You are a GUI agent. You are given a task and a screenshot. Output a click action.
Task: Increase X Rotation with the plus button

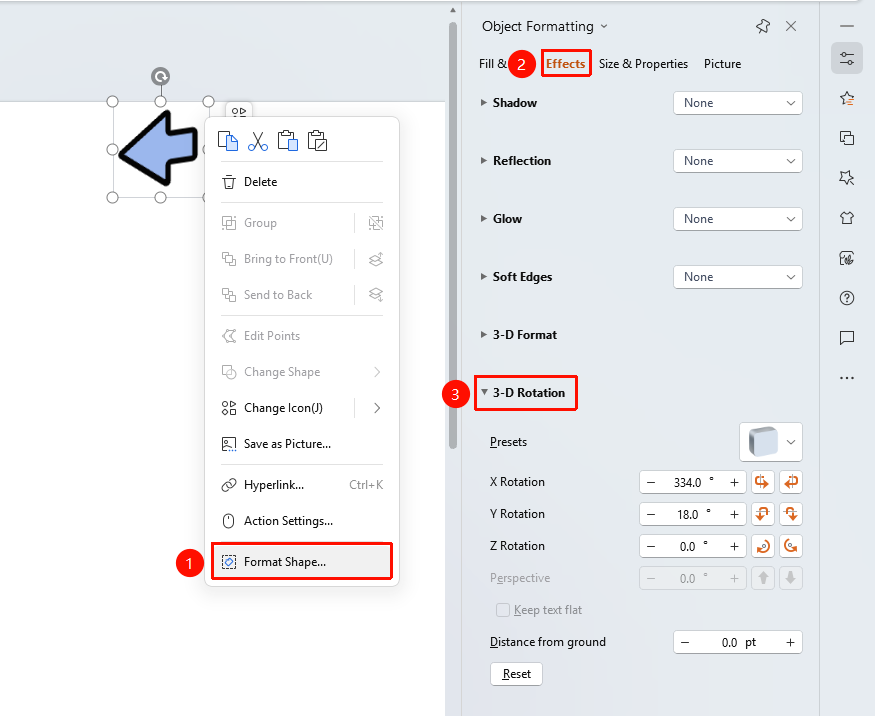(x=734, y=482)
